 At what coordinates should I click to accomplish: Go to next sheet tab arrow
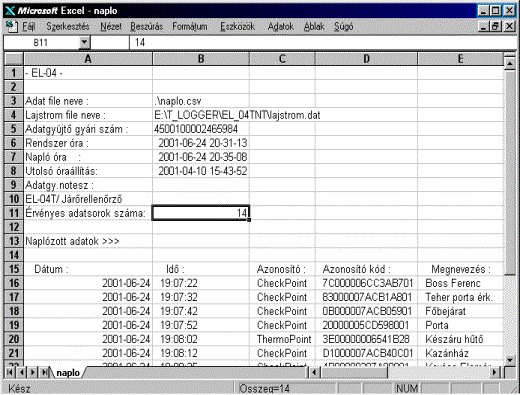pyautogui.click(x=33, y=372)
